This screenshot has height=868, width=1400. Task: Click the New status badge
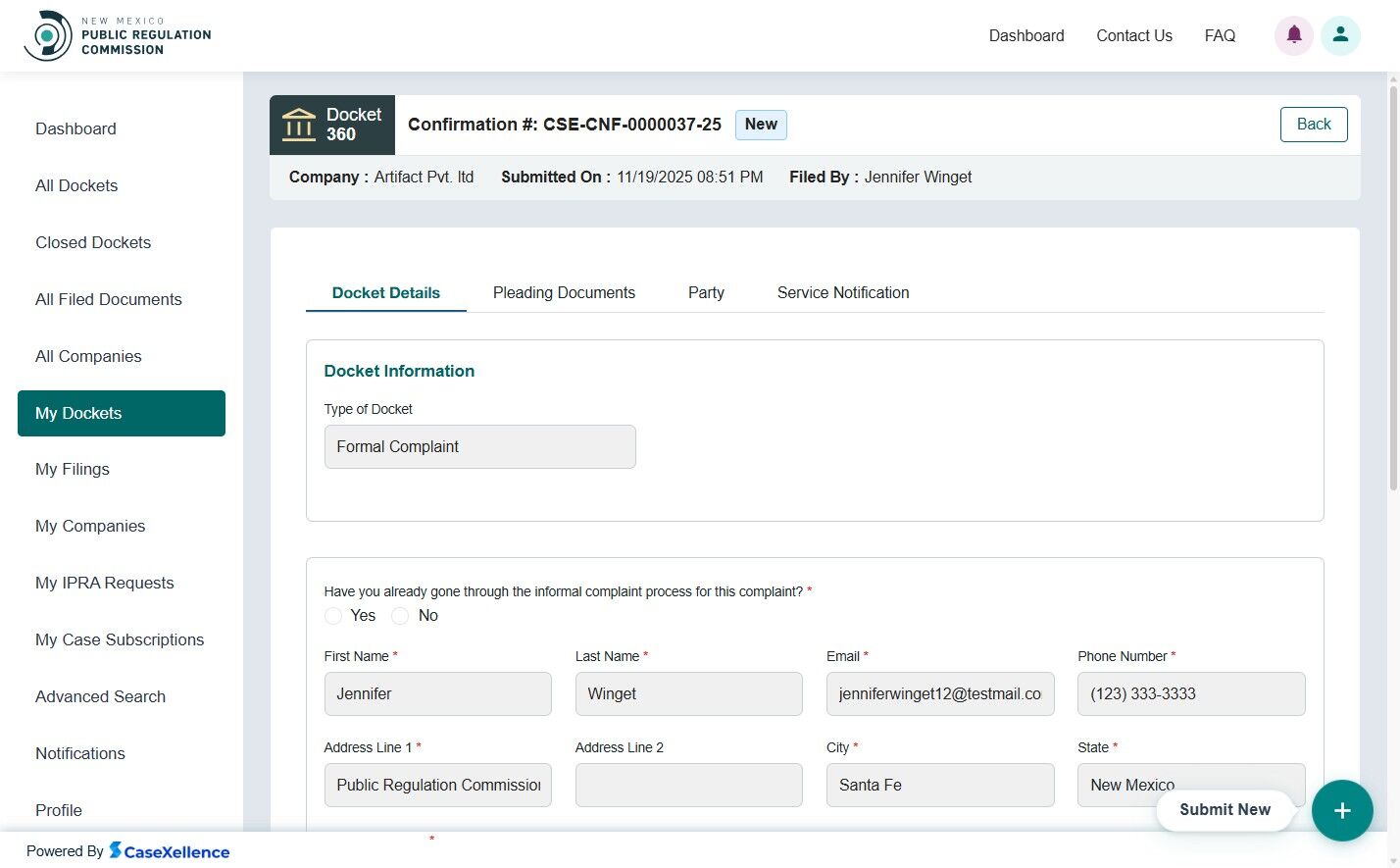[x=761, y=125]
